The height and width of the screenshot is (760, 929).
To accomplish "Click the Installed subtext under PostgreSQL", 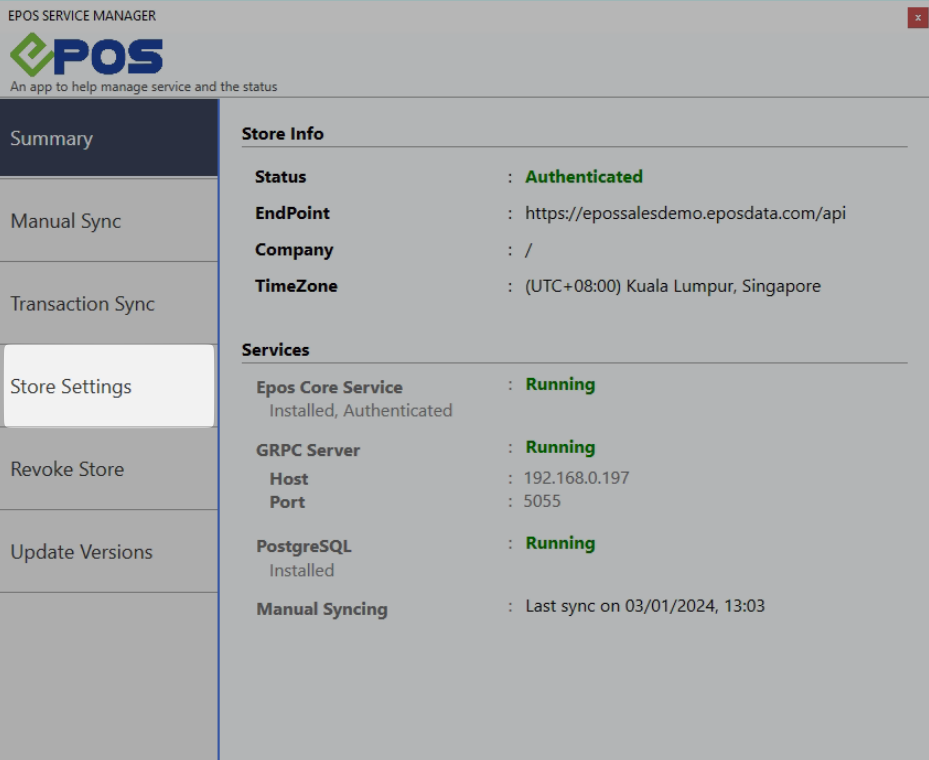I will [302, 570].
